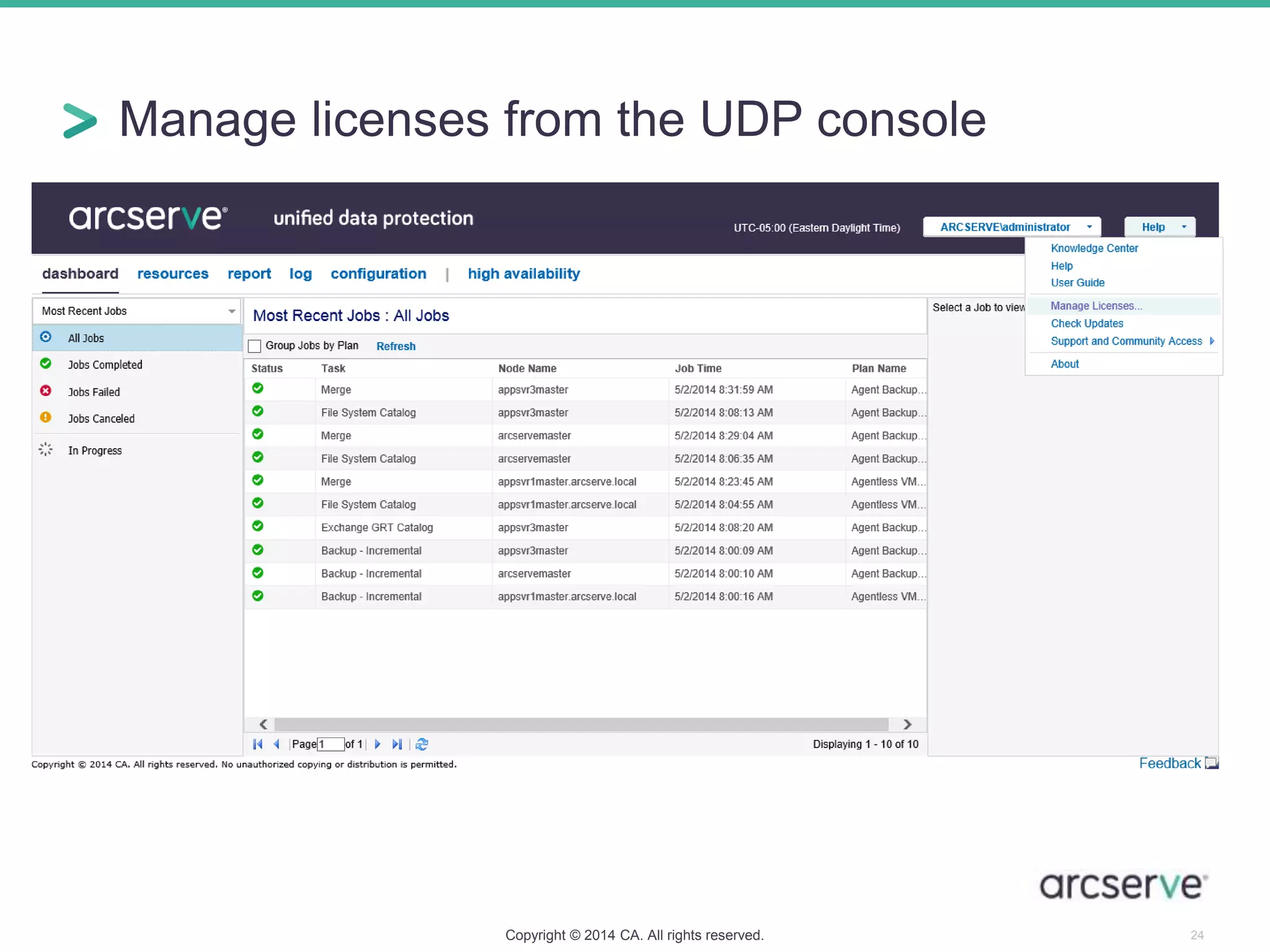The height and width of the screenshot is (952, 1270).
Task: Open the log tab
Action: tap(301, 274)
